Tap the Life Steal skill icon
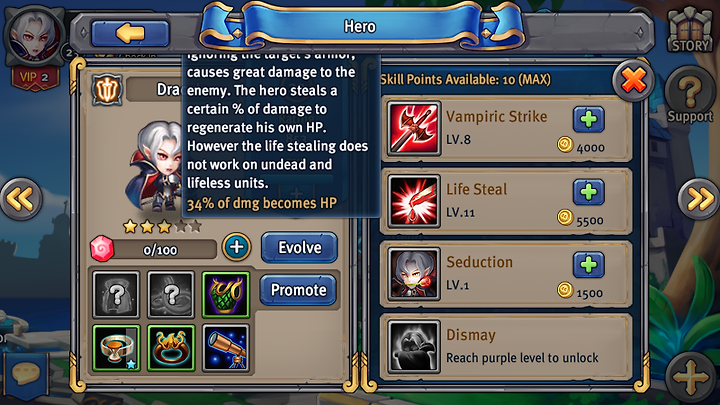Image resolution: width=720 pixels, height=405 pixels. [414, 201]
